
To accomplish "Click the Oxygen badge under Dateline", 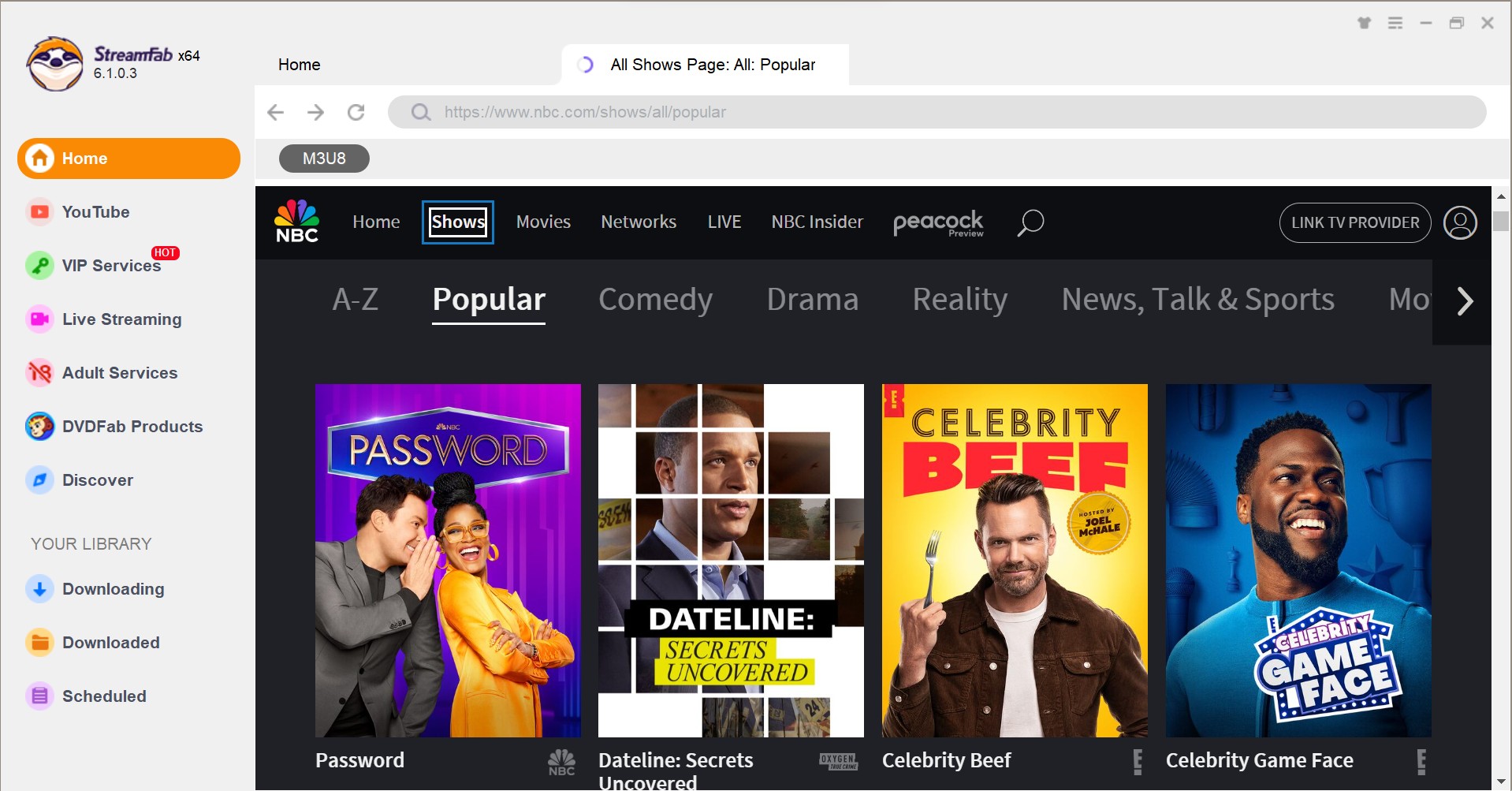I will (838, 761).
